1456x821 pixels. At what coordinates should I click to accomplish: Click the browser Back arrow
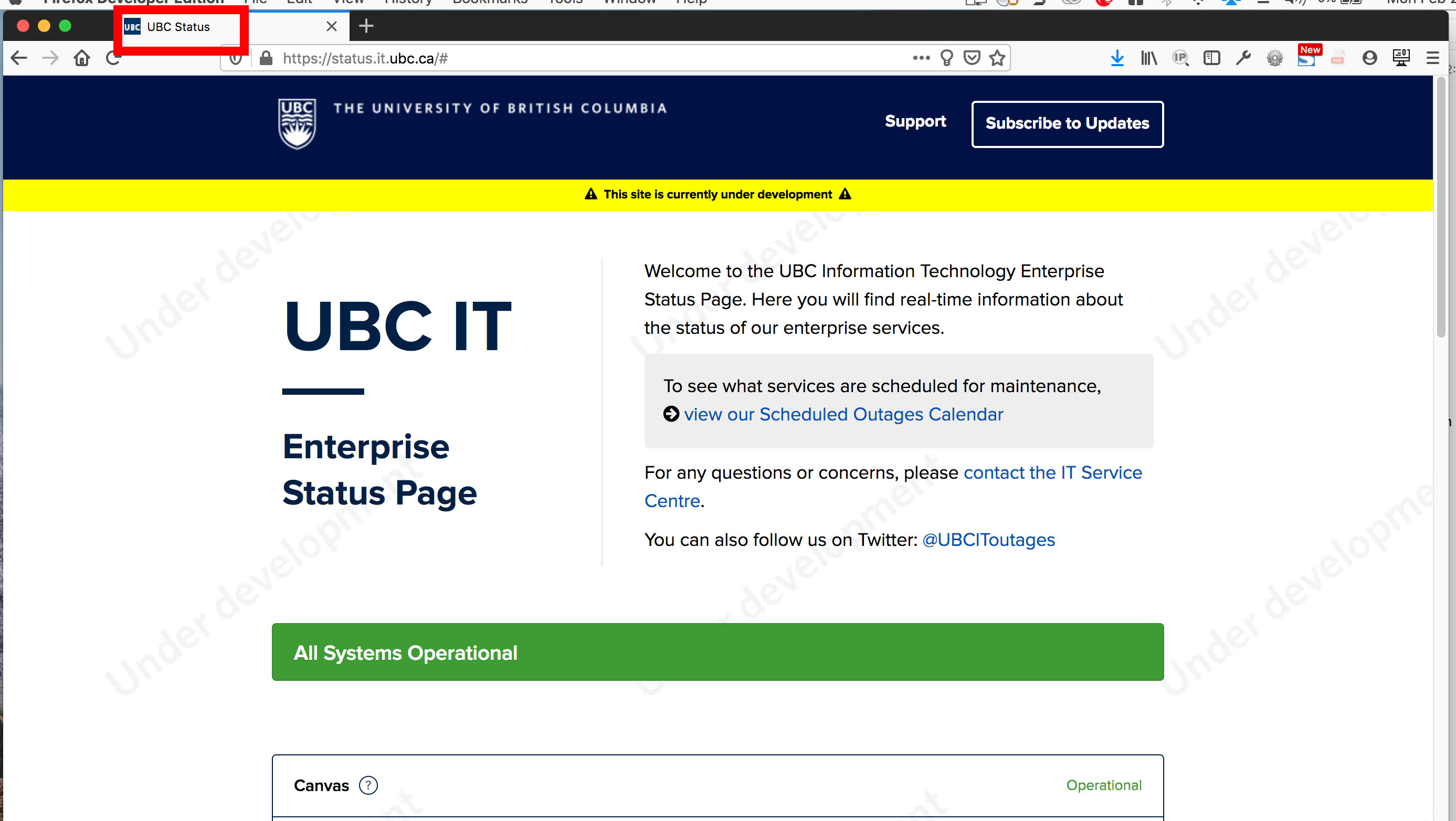click(x=19, y=58)
